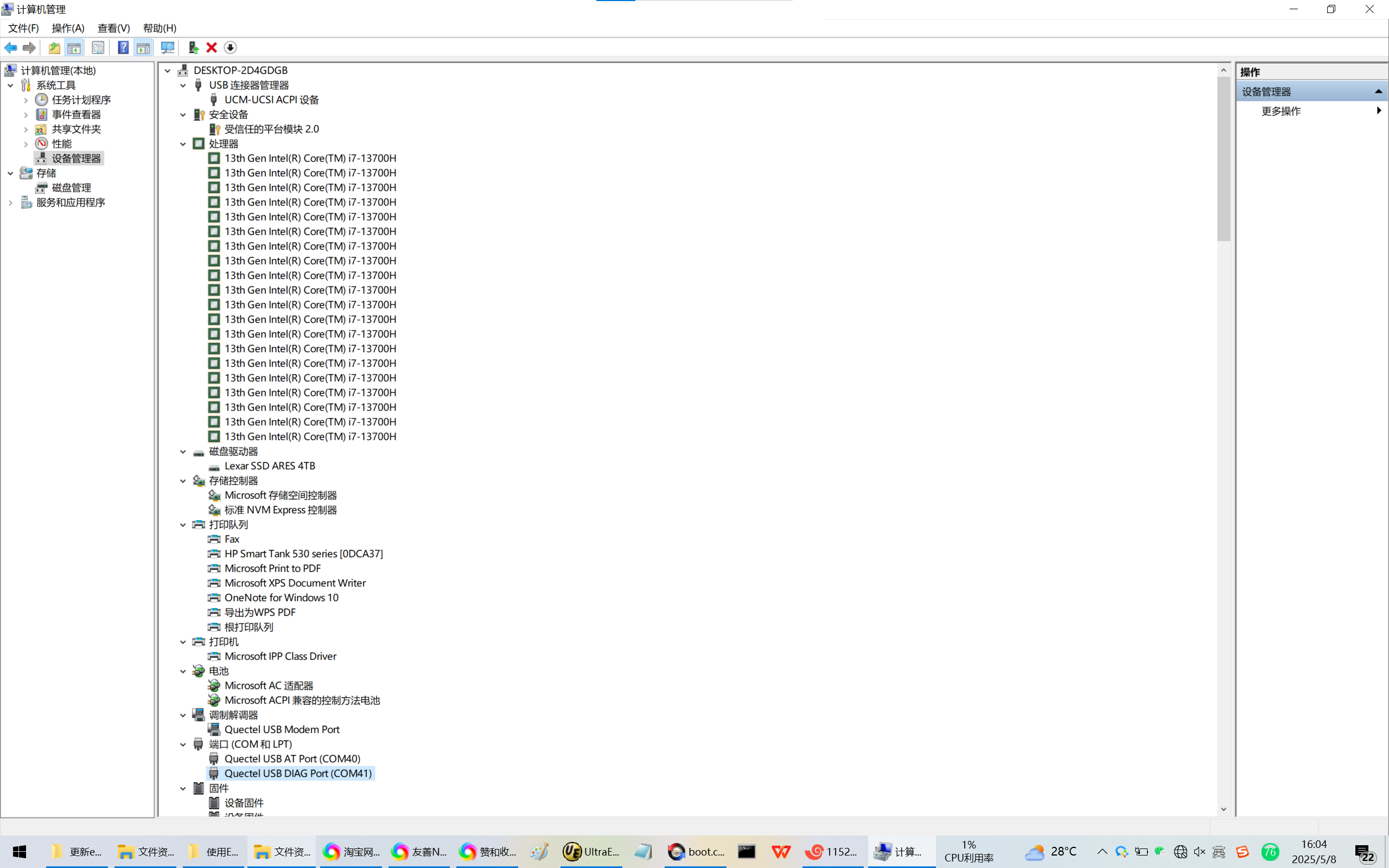Click the red X uninstall device icon
The width and height of the screenshot is (1389, 868).
(211, 48)
